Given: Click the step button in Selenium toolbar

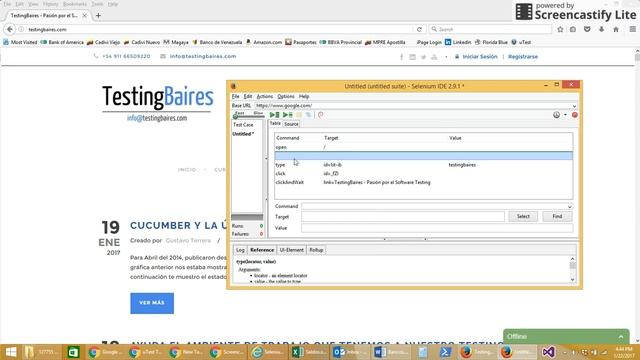Looking at the screenshot, I should 309,115.
